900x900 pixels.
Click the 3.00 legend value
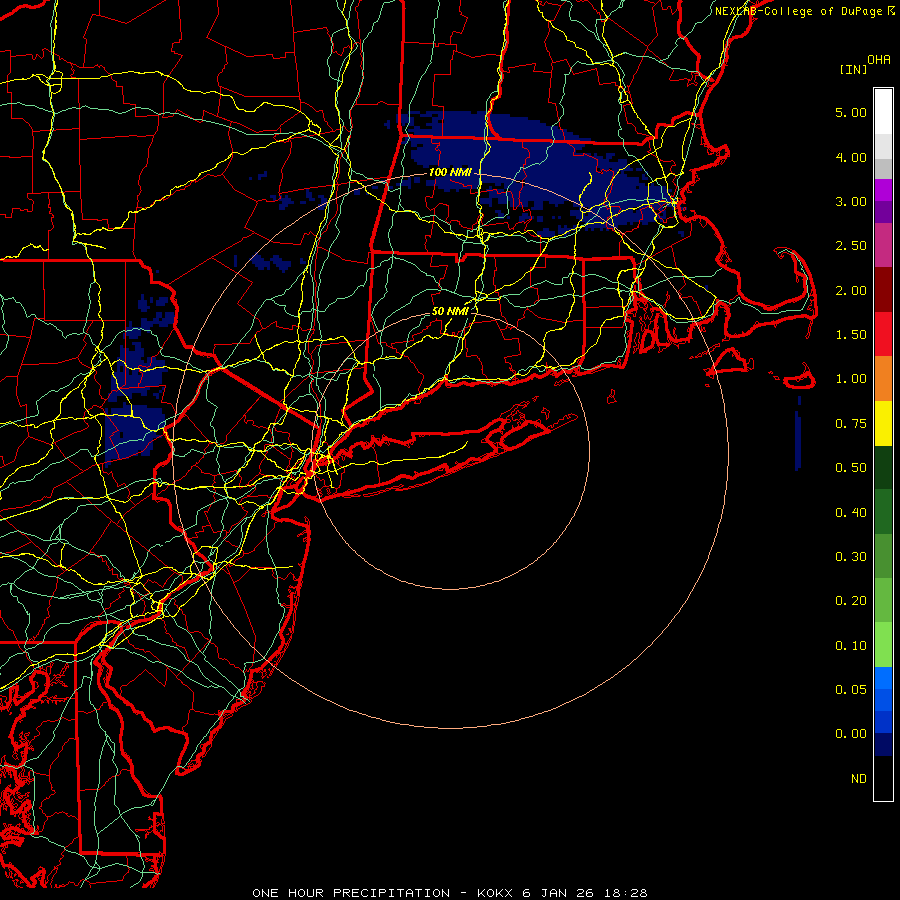[851, 201]
